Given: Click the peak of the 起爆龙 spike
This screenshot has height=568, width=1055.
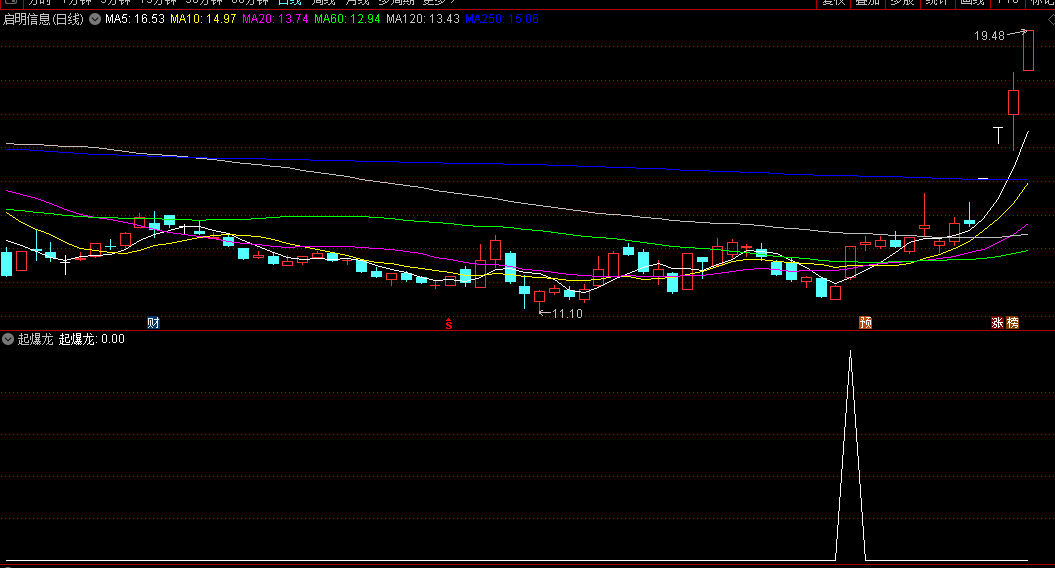Looking at the screenshot, I should click(850, 352).
